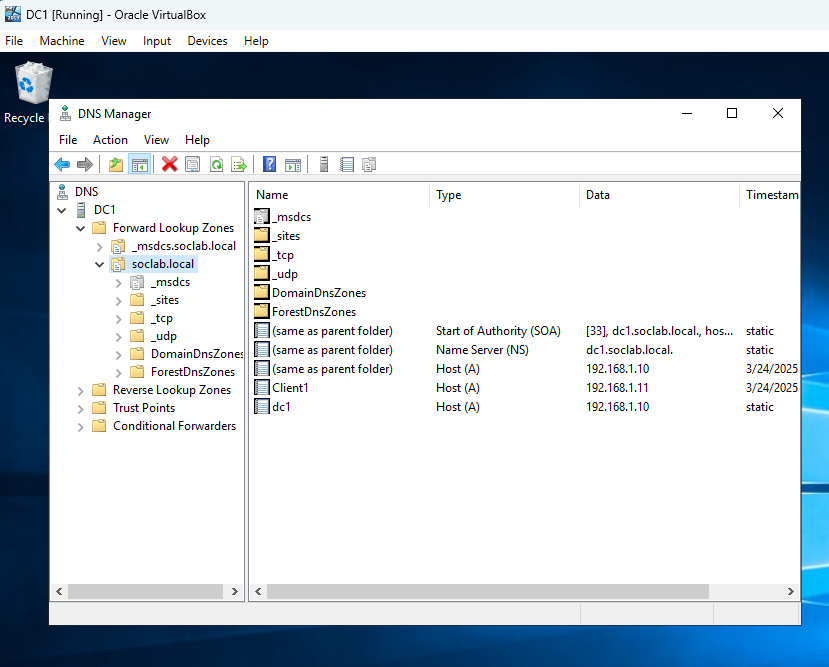Open DNS Manager Action menu
This screenshot has height=667, width=829.
pyautogui.click(x=110, y=140)
